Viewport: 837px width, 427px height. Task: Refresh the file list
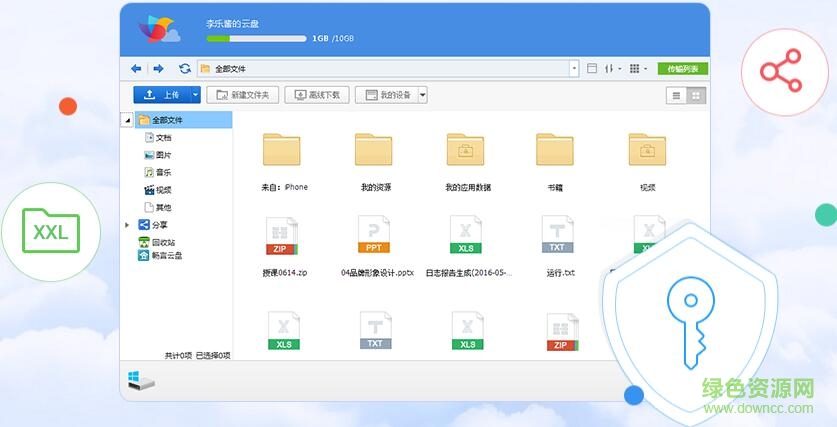(185, 68)
